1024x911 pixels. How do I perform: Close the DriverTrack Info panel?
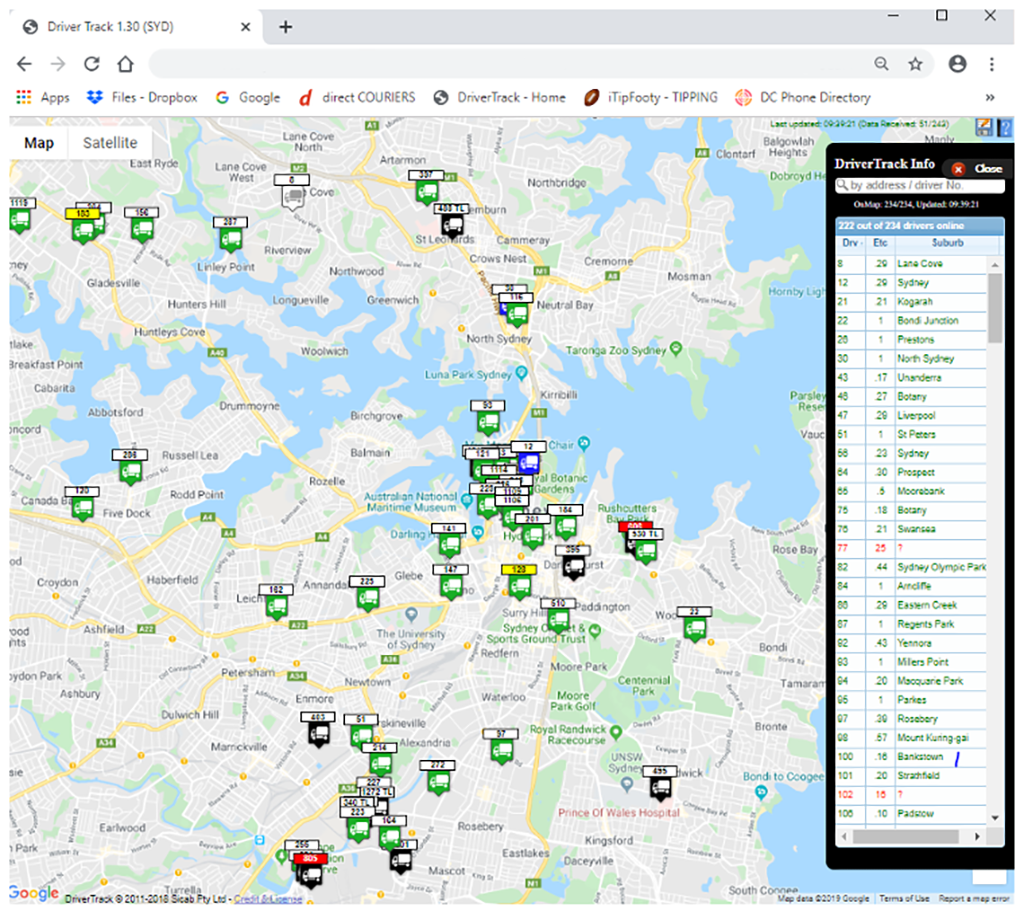click(977, 168)
